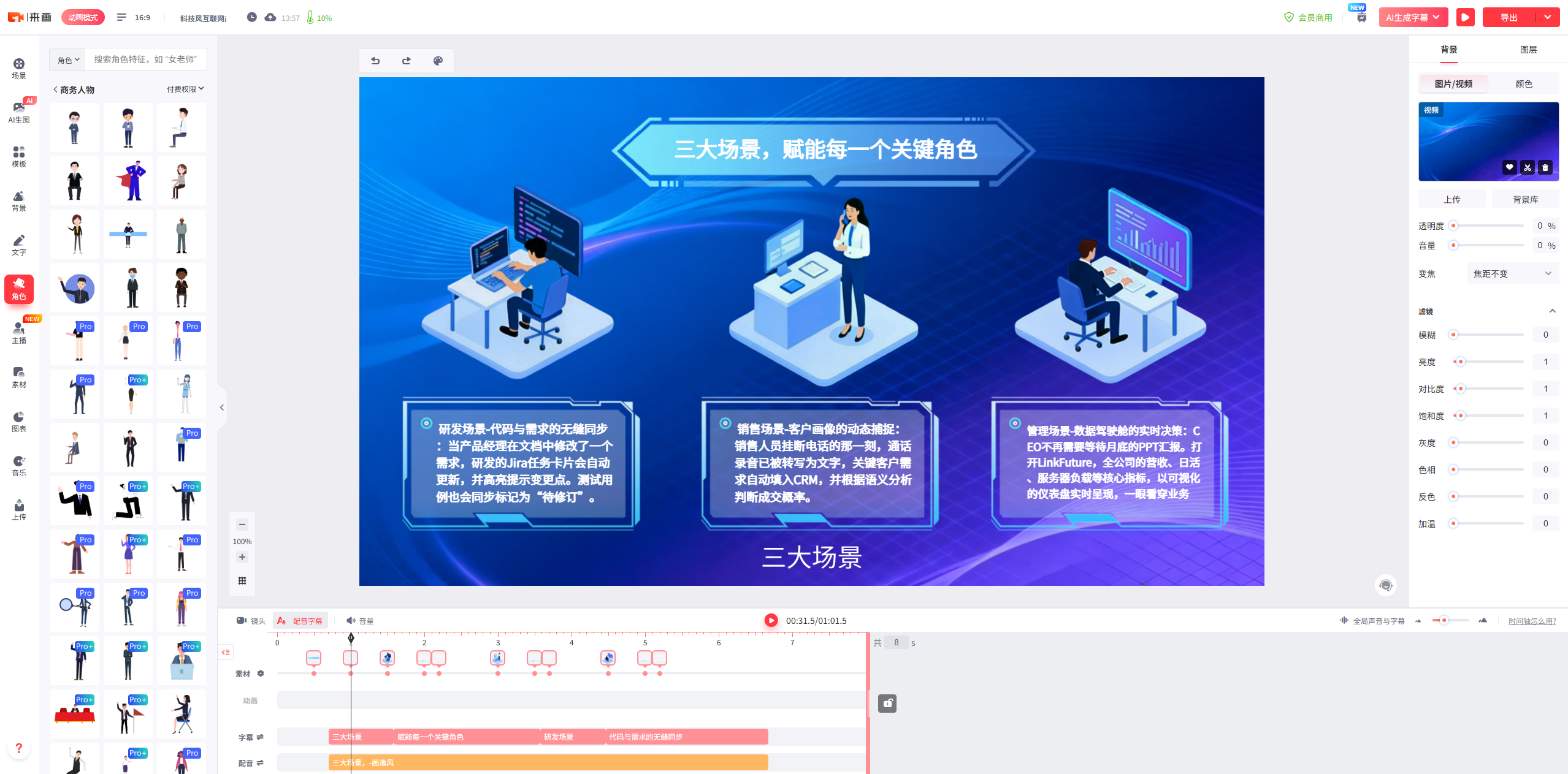Click the scissors crop icon on background

[1528, 167]
